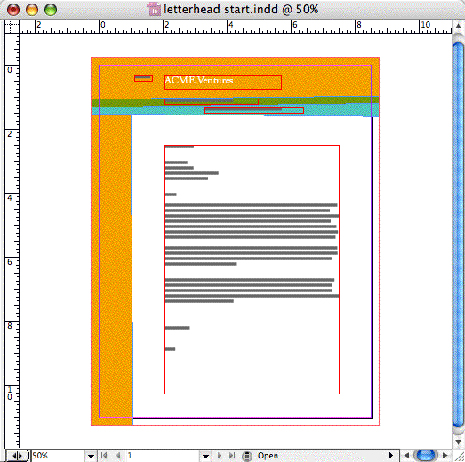Click the ruler origin crosshair icon
This screenshot has height=462, width=465.
(12, 27)
